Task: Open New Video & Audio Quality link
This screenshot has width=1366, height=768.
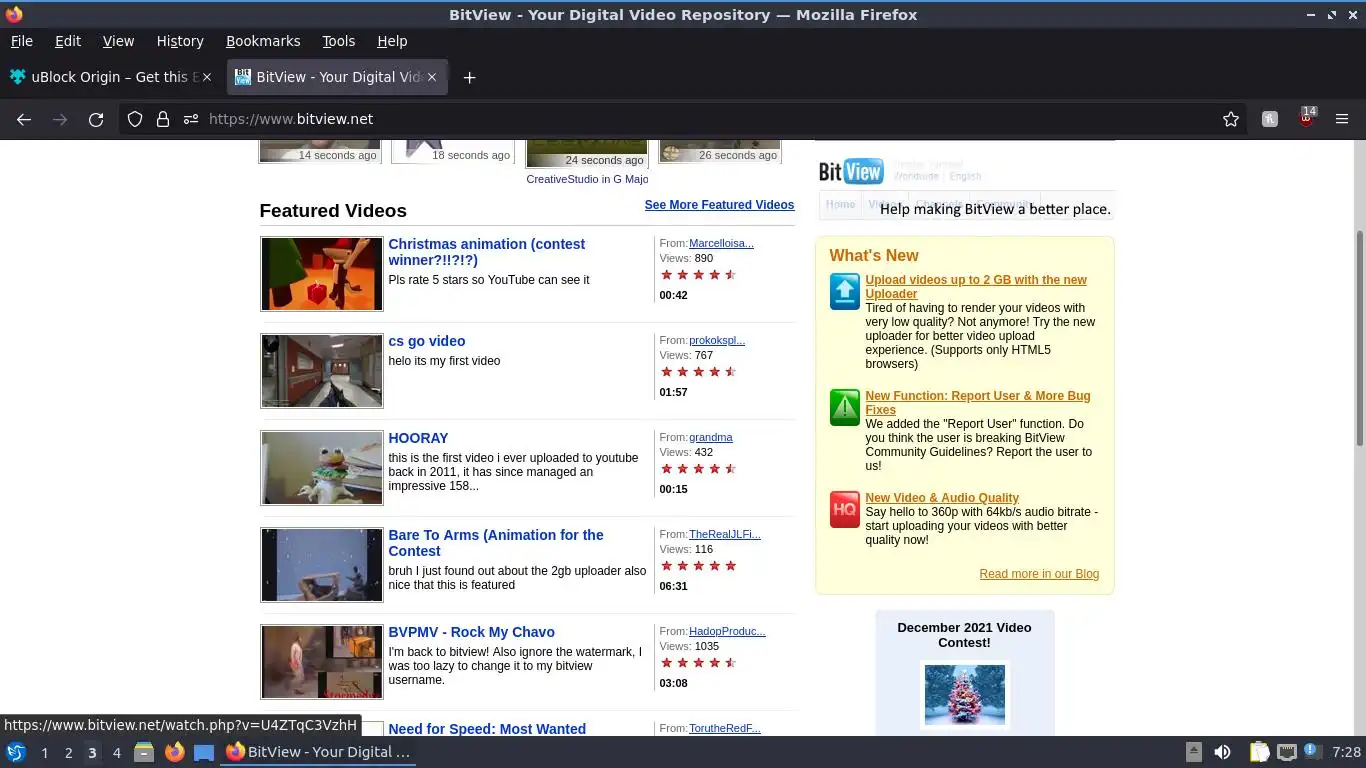Action: click(x=942, y=498)
